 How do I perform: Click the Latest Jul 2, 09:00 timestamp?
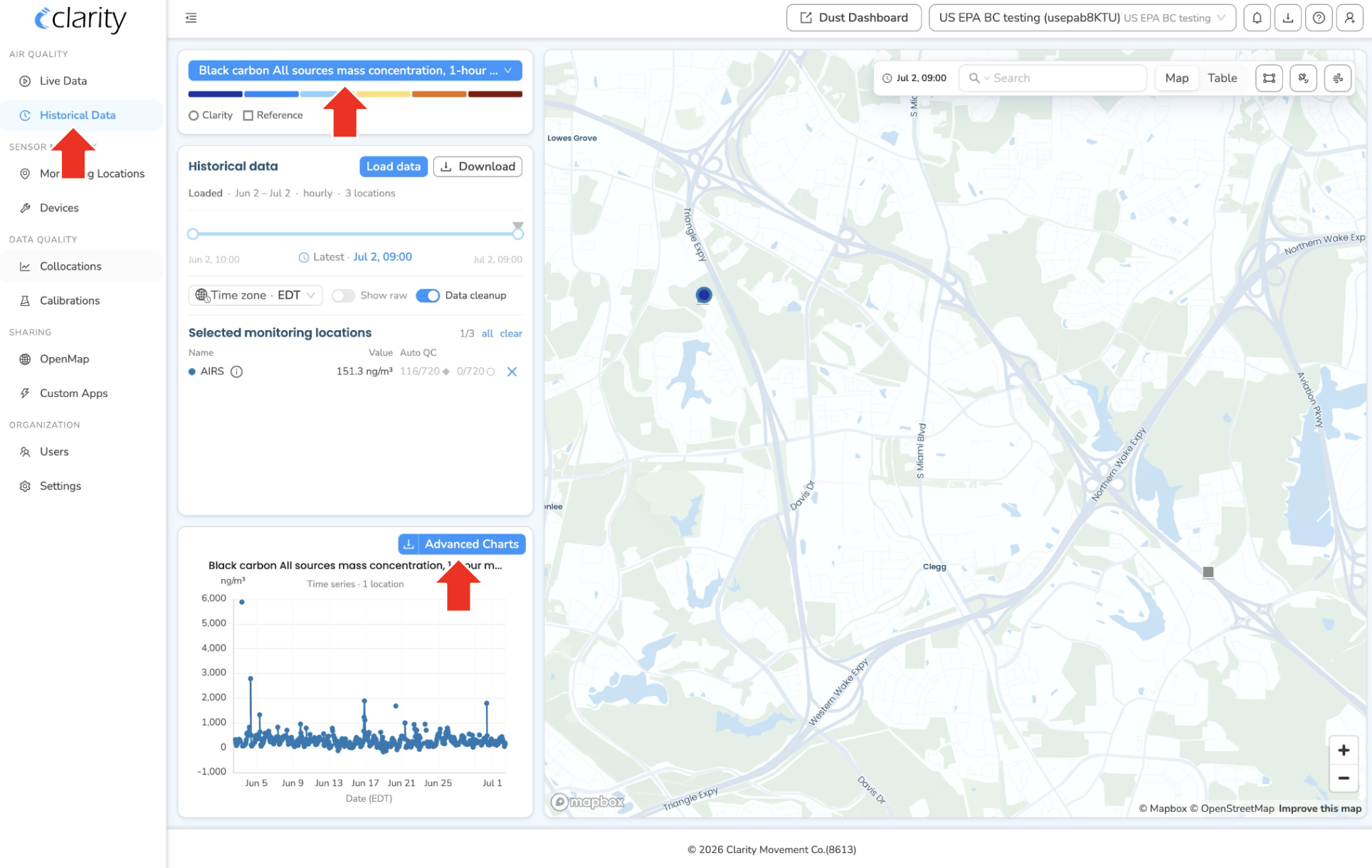(382, 257)
